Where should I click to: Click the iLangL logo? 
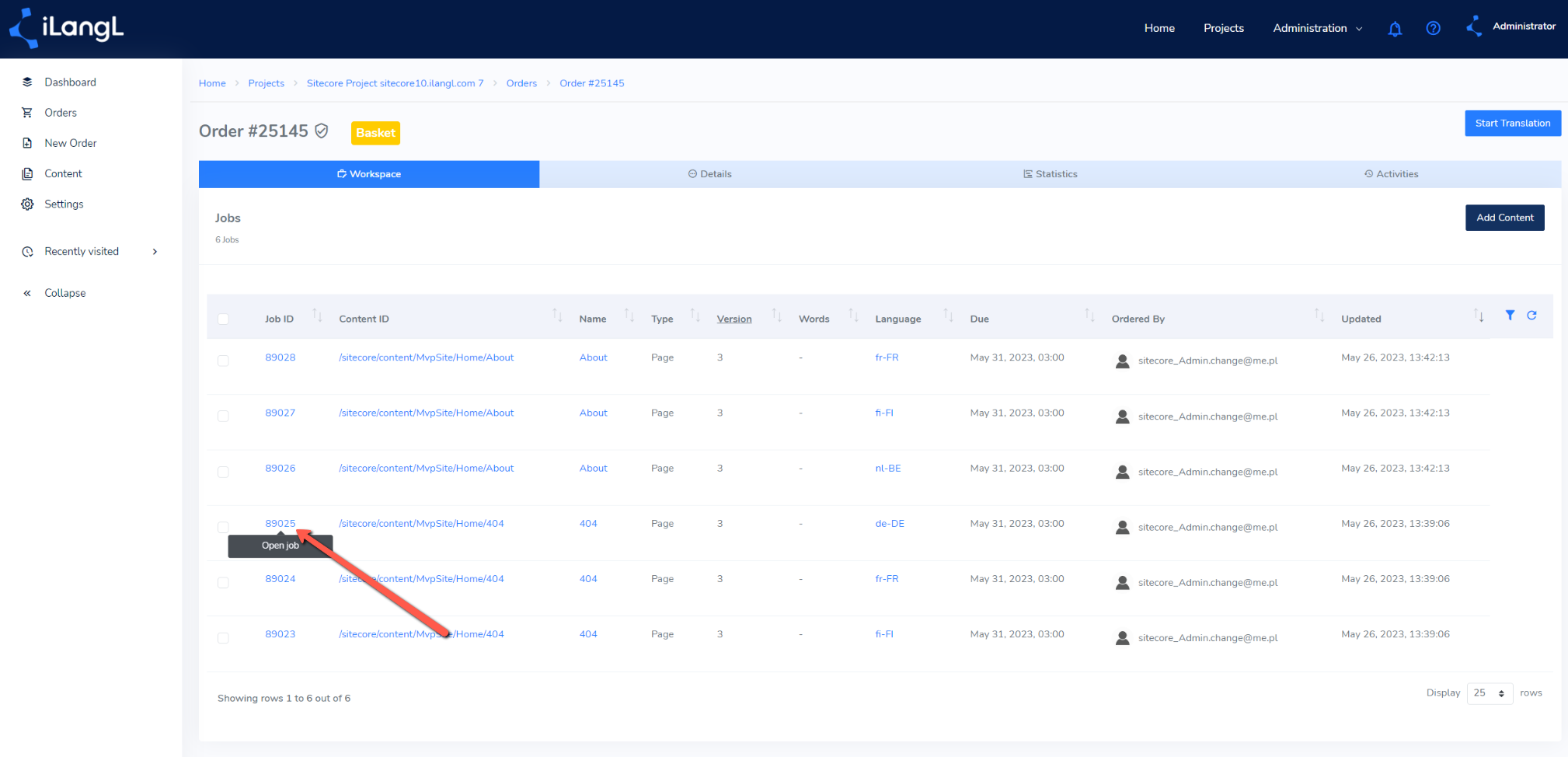(67, 28)
